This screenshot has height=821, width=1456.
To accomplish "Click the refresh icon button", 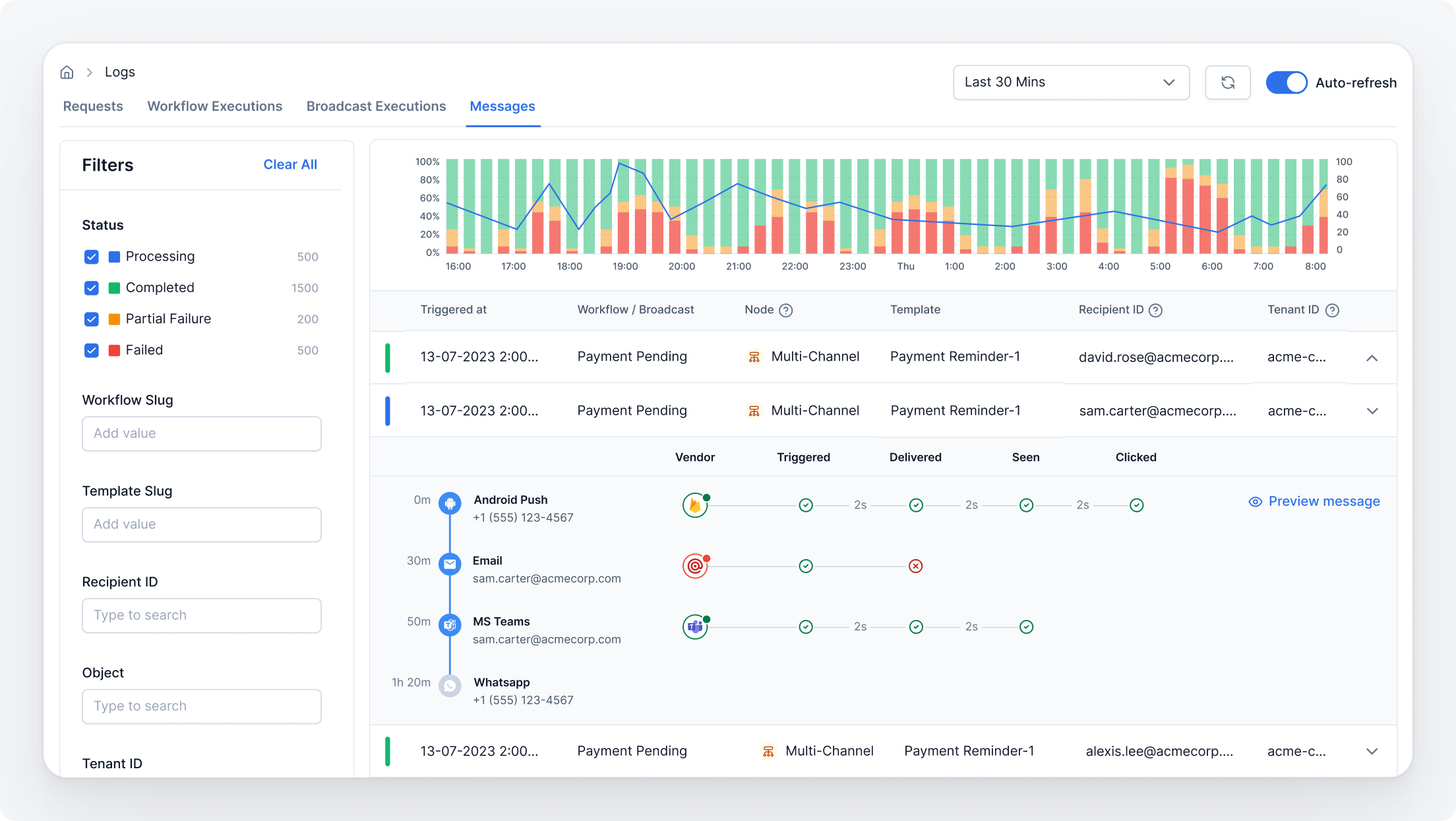I will click(x=1227, y=82).
